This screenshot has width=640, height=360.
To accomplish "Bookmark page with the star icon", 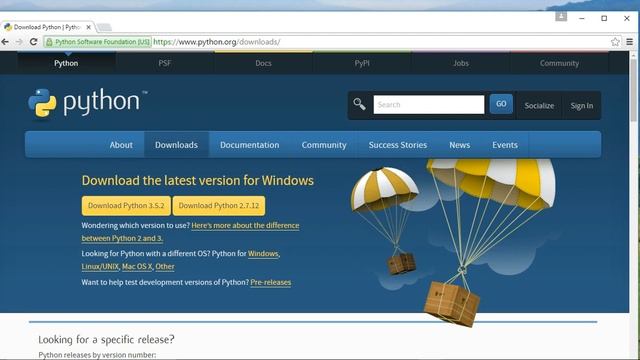I will pos(615,42).
